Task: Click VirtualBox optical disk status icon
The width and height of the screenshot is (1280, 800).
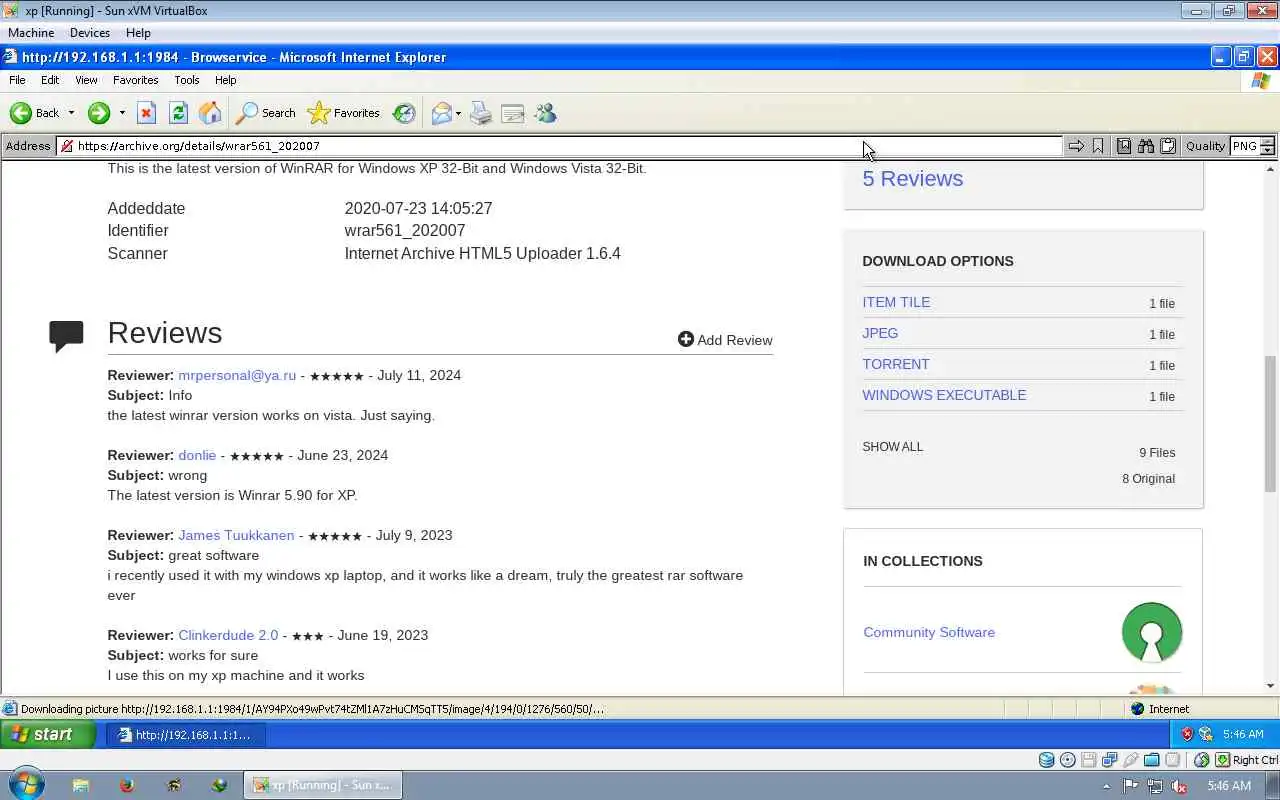Action: 1067,760
